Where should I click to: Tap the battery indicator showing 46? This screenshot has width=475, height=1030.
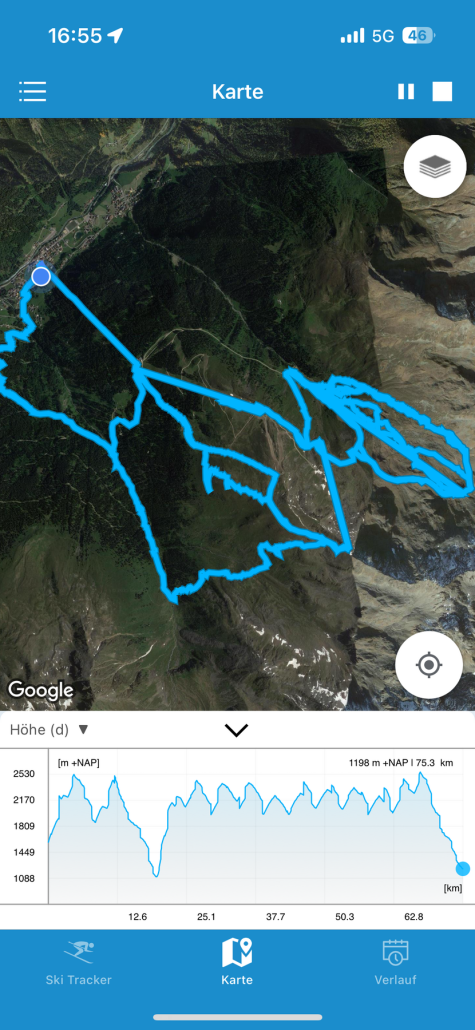(418, 35)
